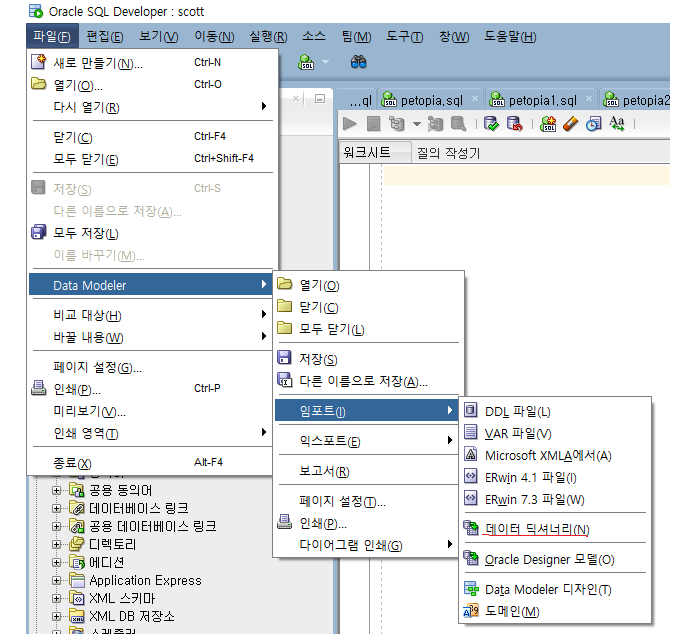Select Application Express in the tree
The height and width of the screenshot is (634, 696).
[x=145, y=580]
